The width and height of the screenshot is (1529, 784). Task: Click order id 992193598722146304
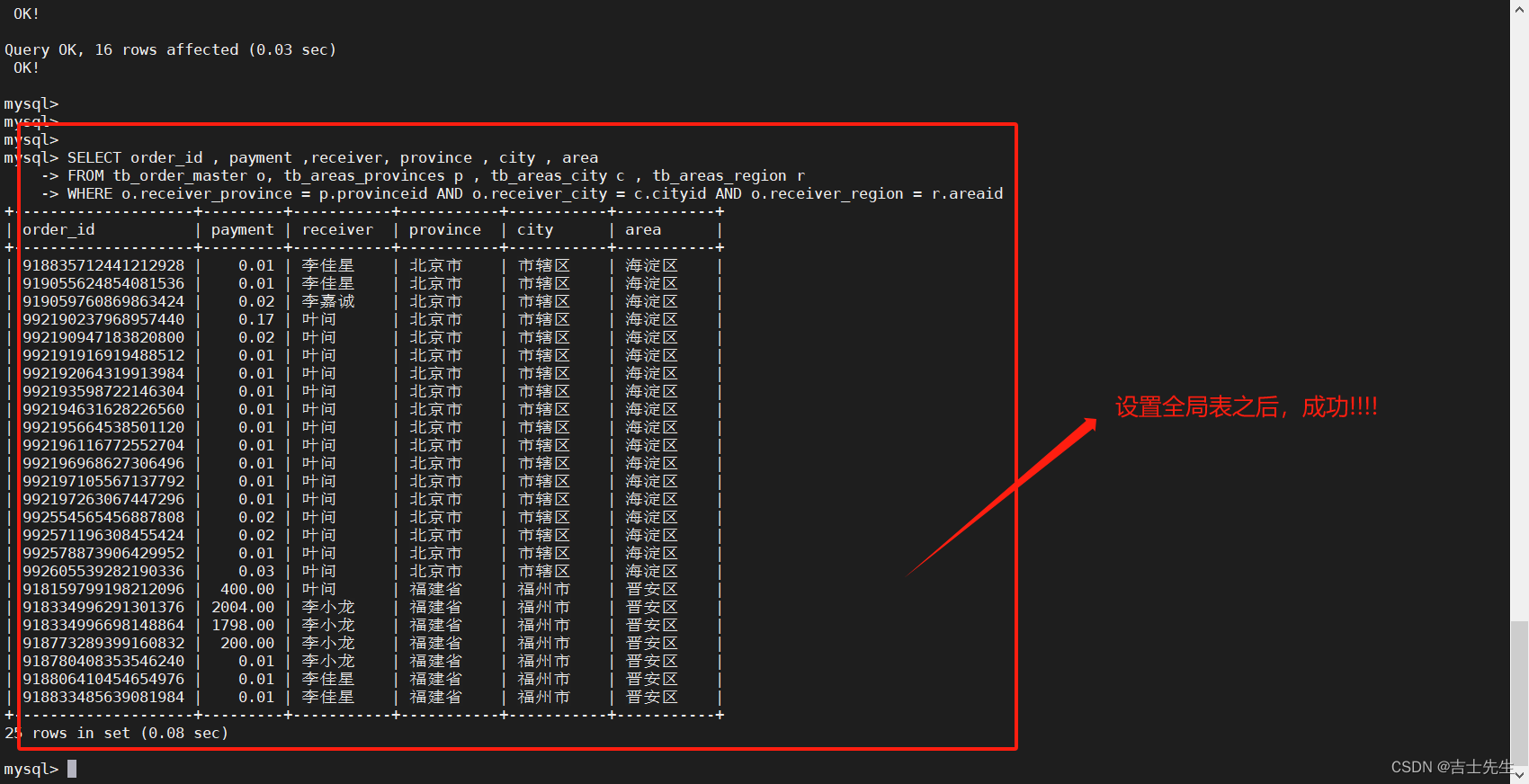click(103, 391)
